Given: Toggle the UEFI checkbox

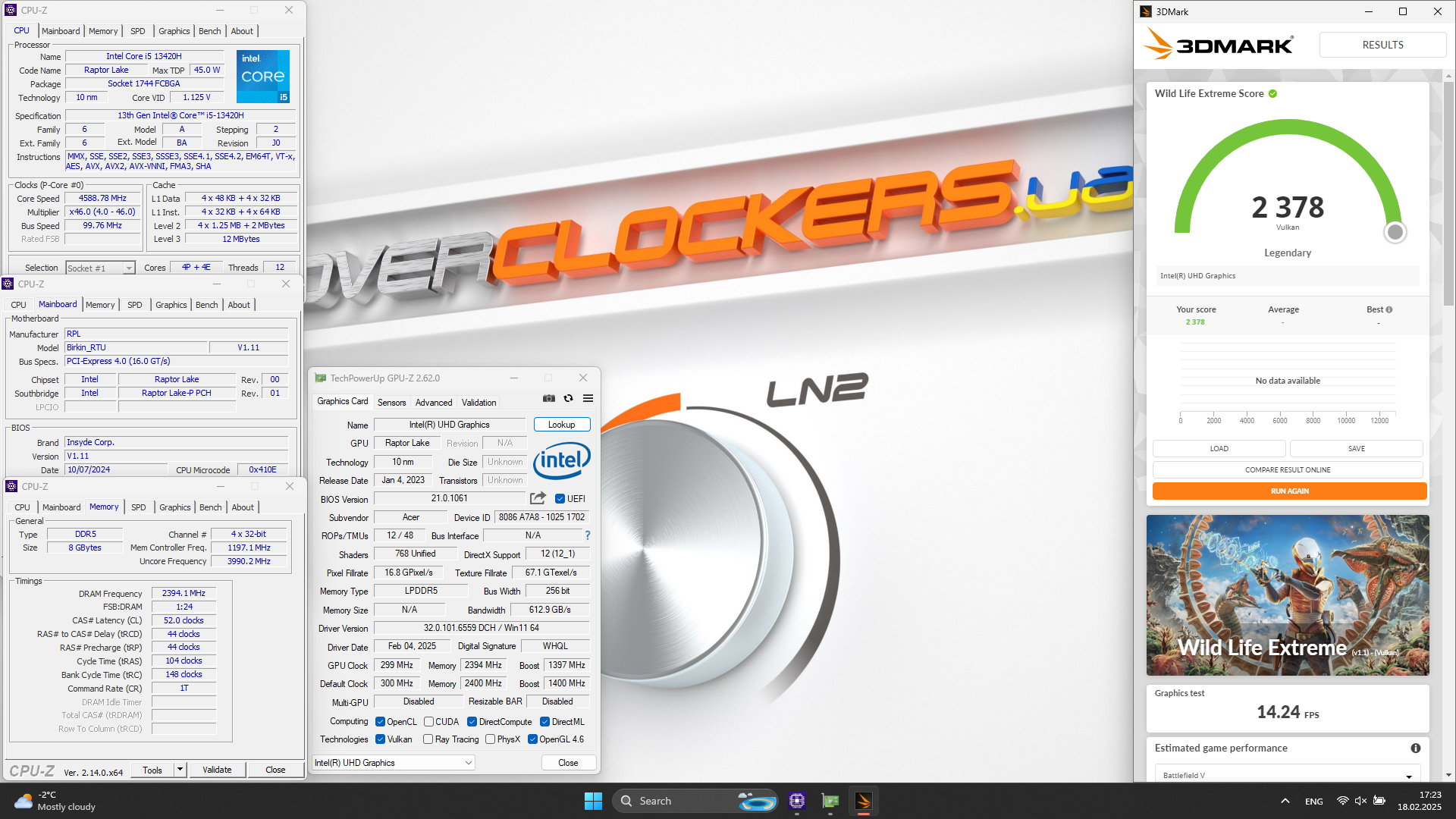Looking at the screenshot, I should [x=560, y=499].
